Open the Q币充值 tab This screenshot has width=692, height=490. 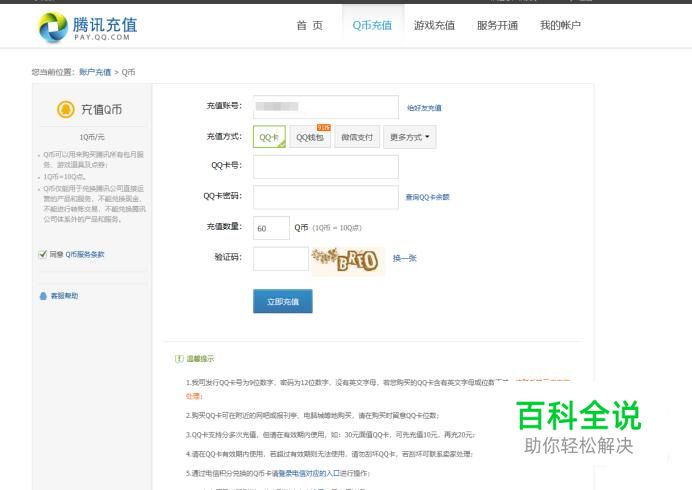(x=372, y=26)
